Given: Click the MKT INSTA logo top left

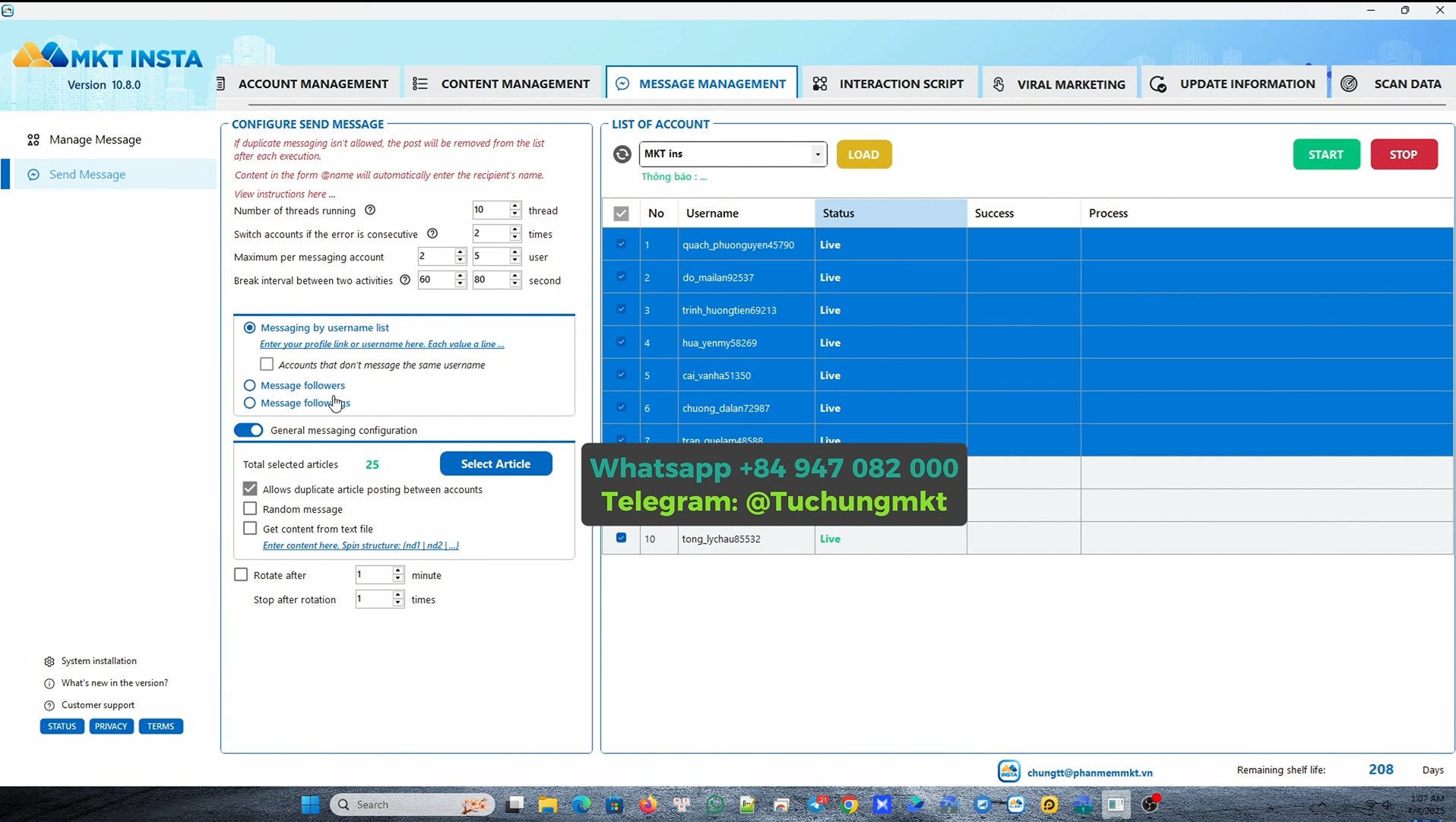Looking at the screenshot, I should 108,57.
